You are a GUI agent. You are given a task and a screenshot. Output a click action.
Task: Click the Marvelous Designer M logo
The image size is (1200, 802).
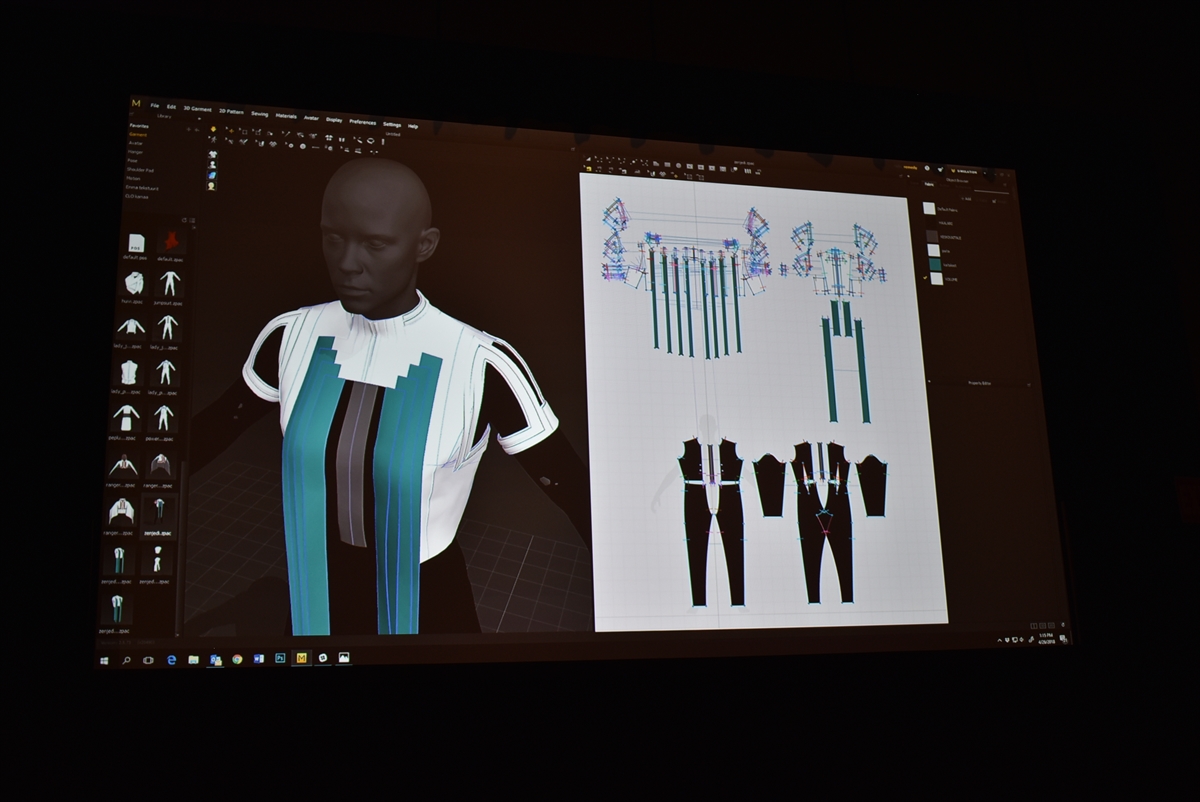136,103
